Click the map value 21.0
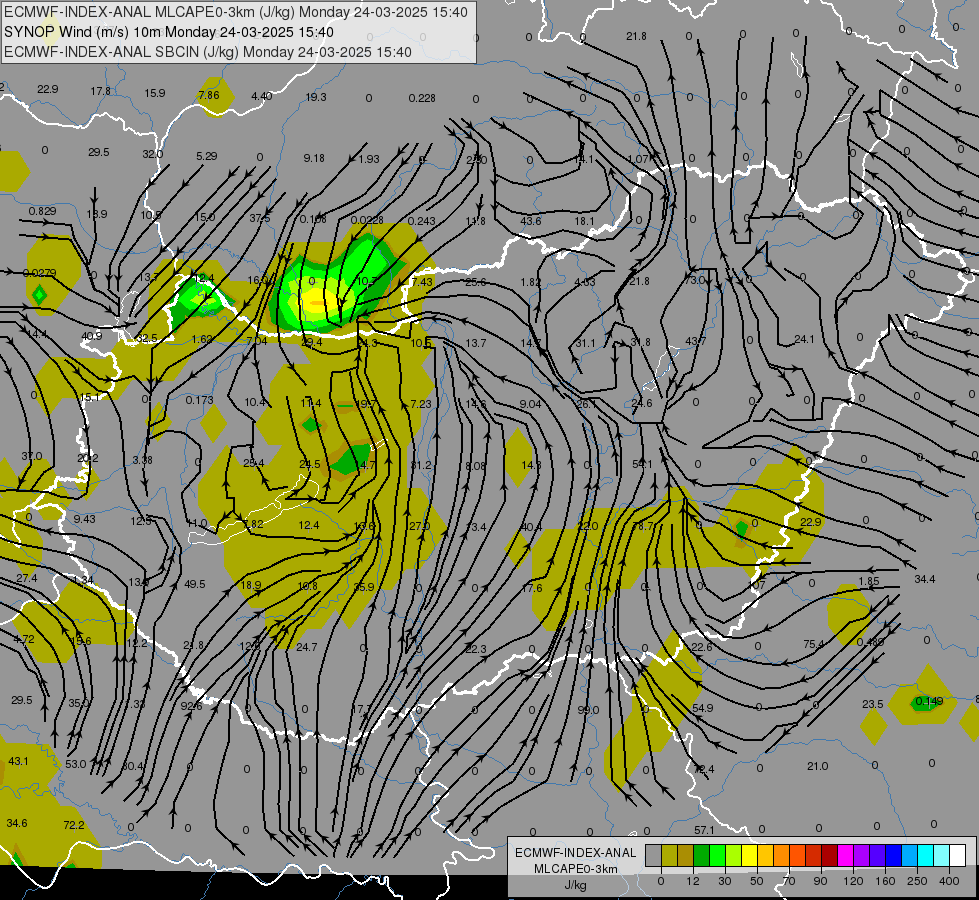 817,766
